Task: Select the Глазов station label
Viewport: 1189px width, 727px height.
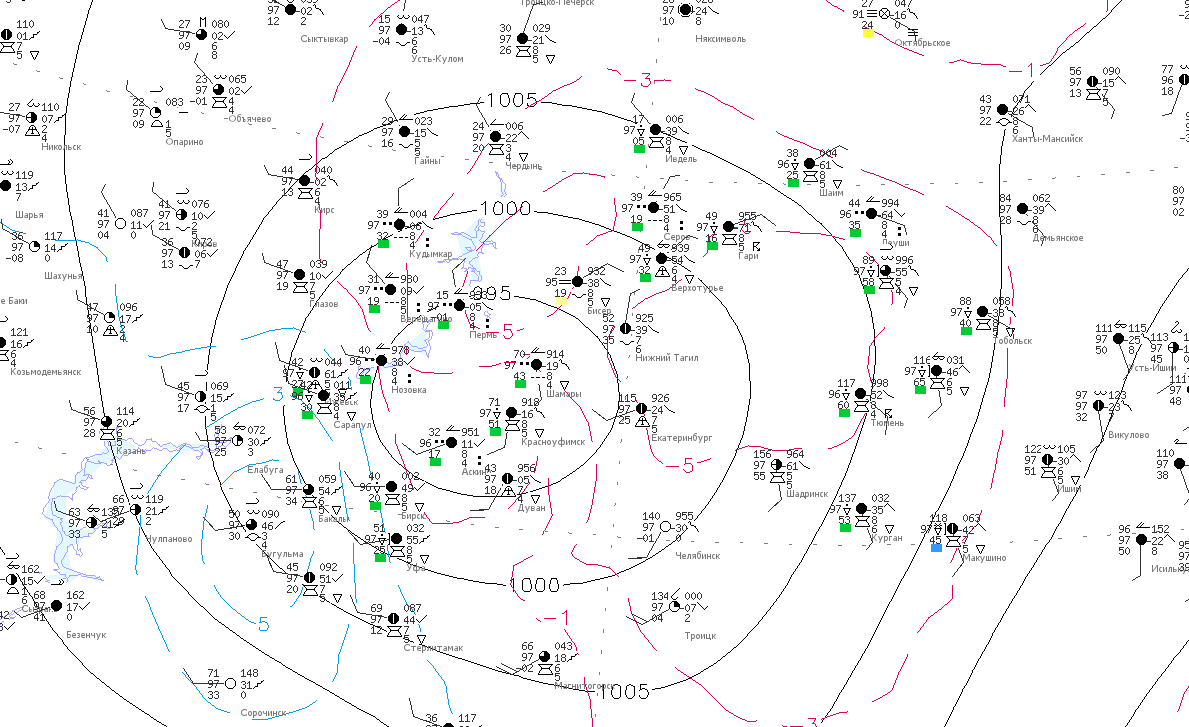Action: [324, 304]
